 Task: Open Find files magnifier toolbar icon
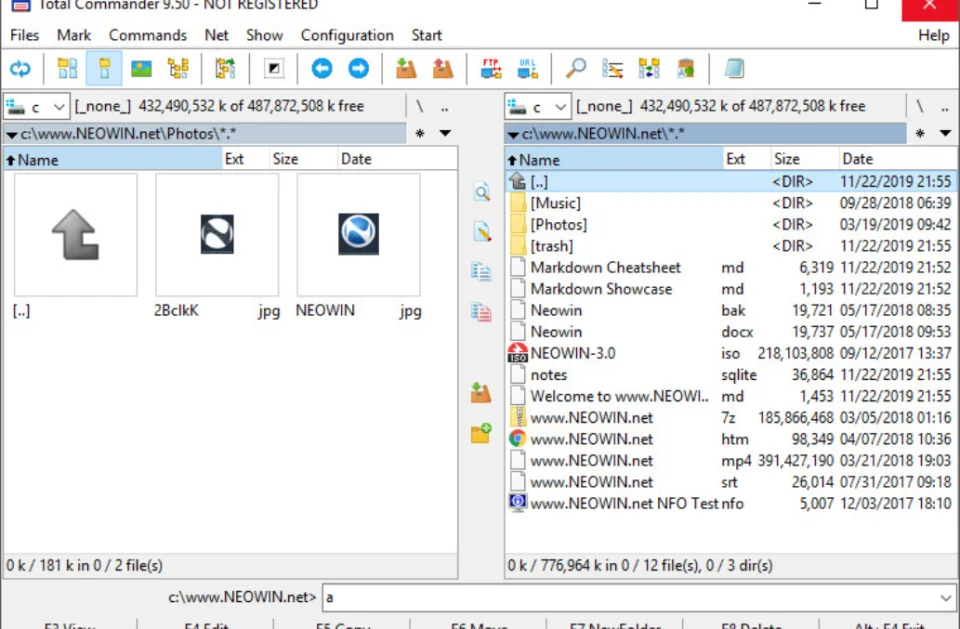(x=576, y=69)
